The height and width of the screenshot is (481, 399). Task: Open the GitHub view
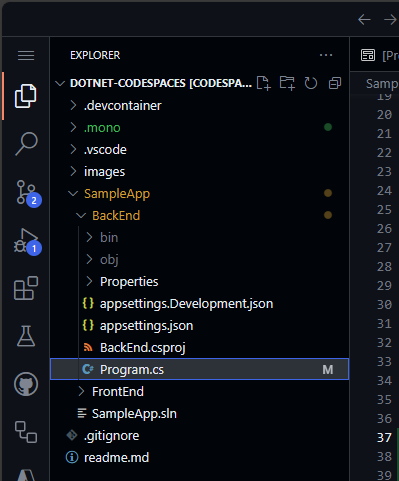[x=26, y=384]
